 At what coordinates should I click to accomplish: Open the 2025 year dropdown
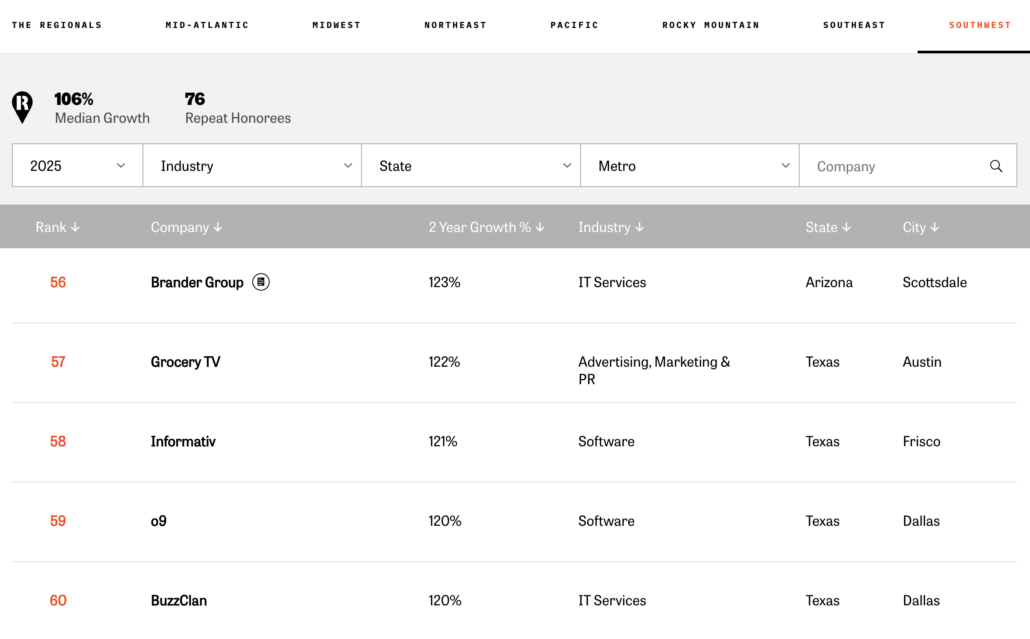pos(78,165)
